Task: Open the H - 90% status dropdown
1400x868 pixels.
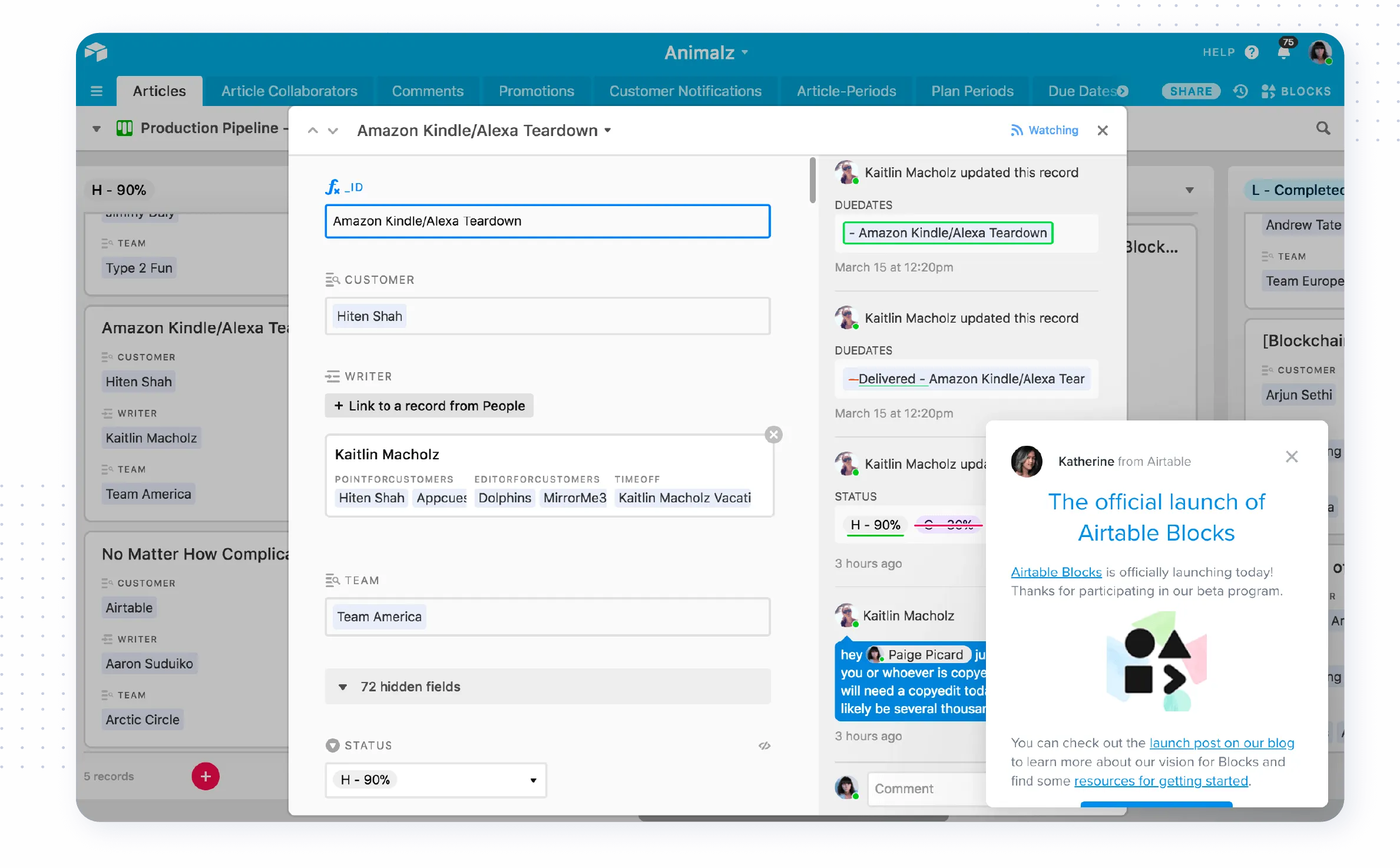Action: click(x=435, y=780)
